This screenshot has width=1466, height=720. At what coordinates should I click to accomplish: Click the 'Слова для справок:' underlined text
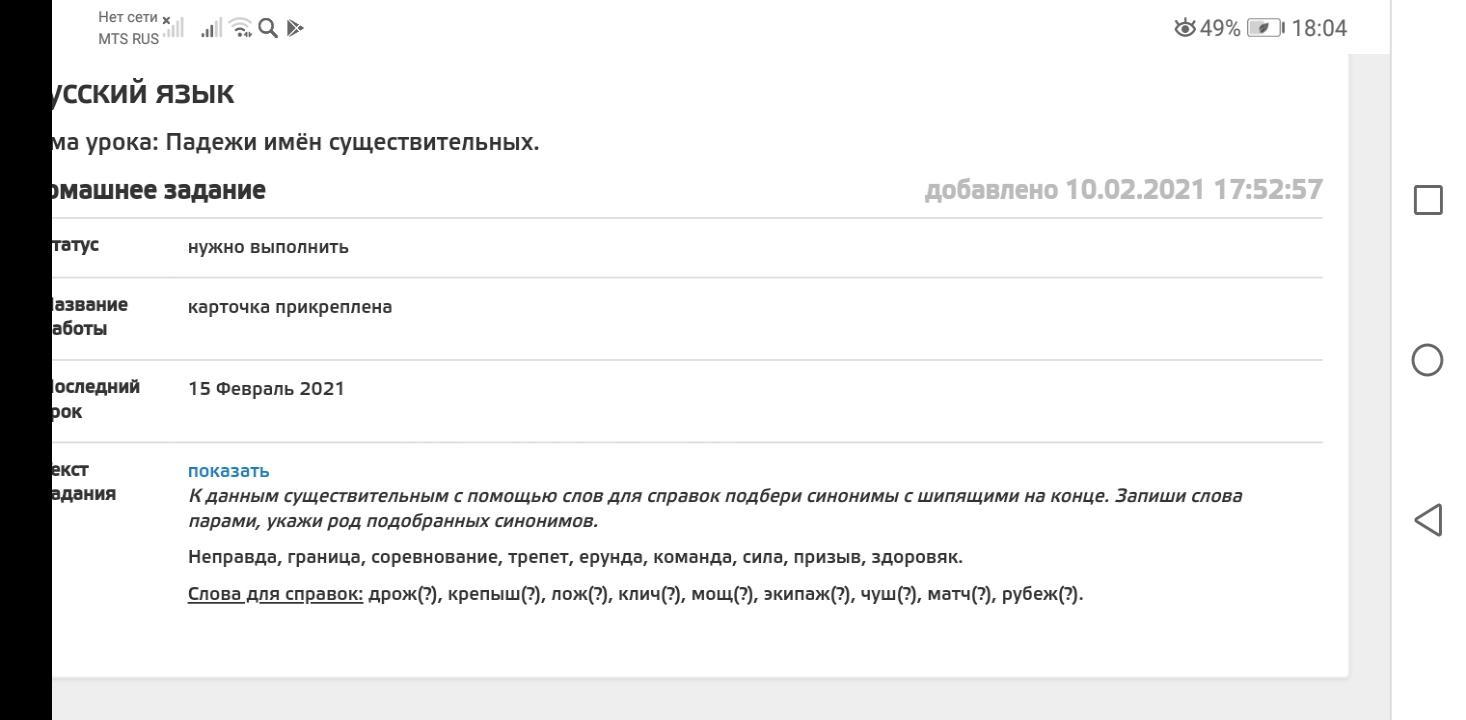[275, 595]
